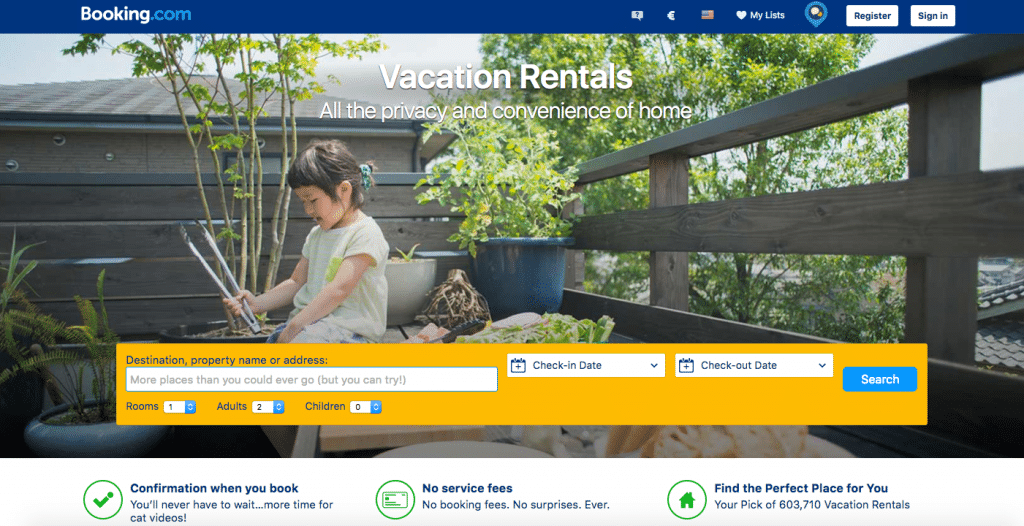
Task: Open the Children number selector
Action: pos(366,407)
